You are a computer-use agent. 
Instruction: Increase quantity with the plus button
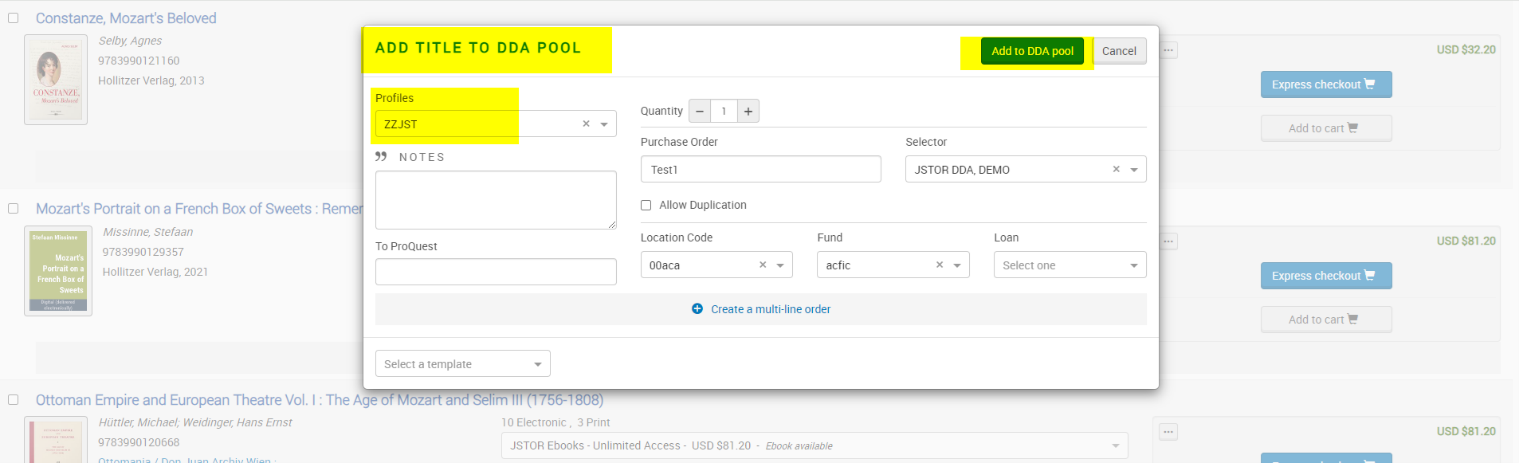[748, 111]
